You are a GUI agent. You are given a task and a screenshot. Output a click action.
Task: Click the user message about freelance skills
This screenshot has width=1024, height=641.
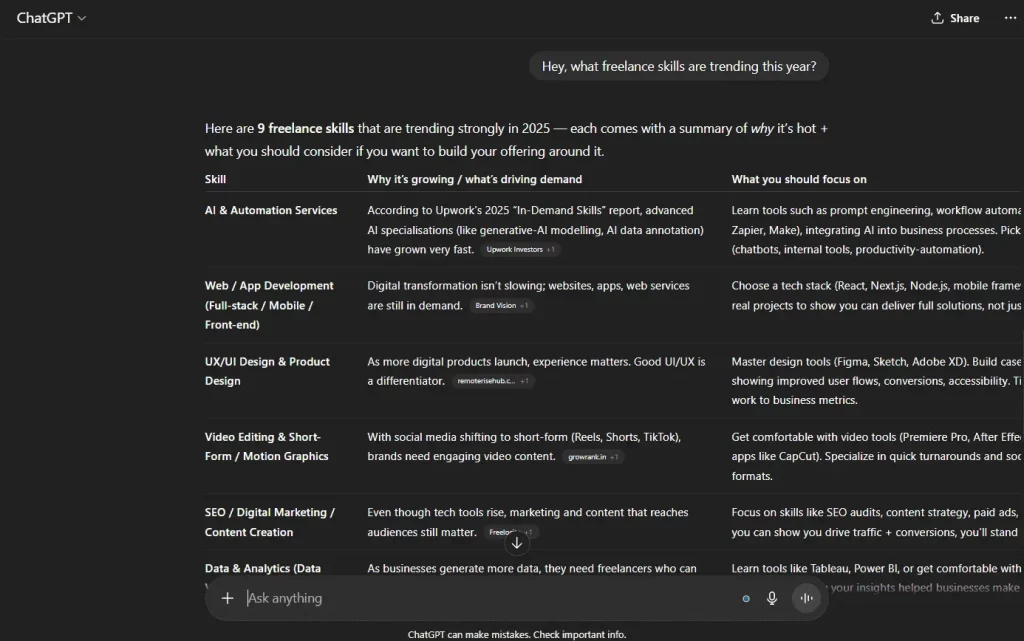[679, 67]
